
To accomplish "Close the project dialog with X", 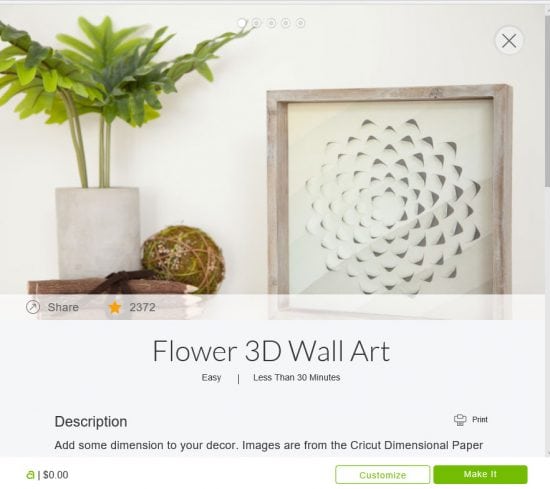I will (x=509, y=41).
